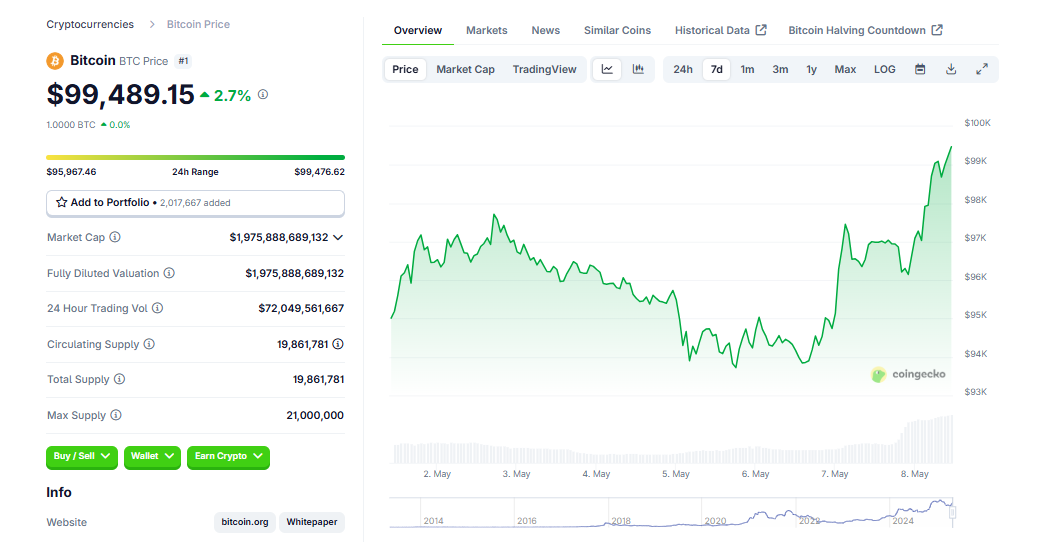This screenshot has width=1058, height=542.
Task: Set chart range to Max
Action: (845, 69)
